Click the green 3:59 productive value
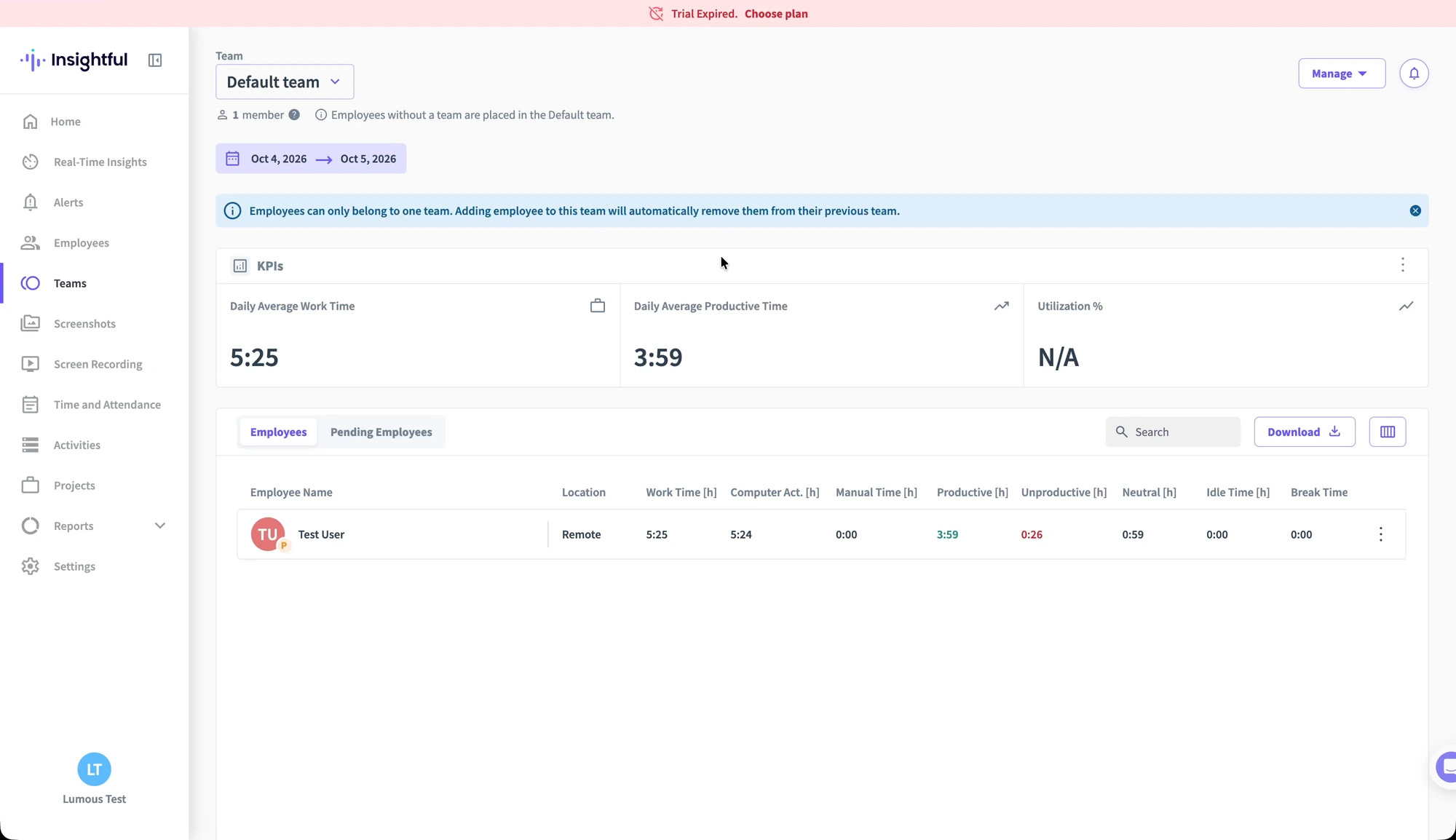Viewport: 1456px width, 840px height. 947,534
